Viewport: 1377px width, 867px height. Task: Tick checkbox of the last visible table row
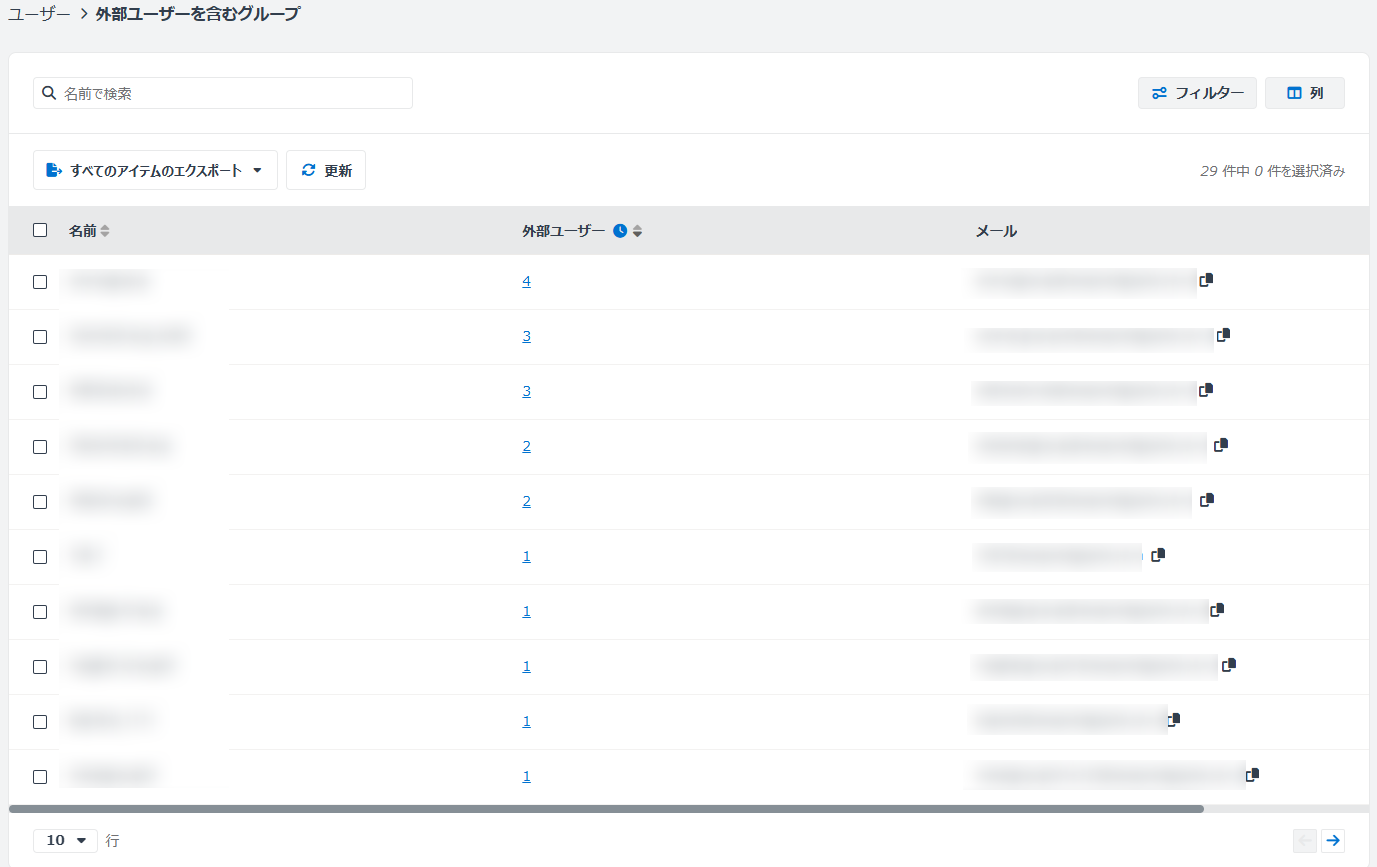coord(40,777)
